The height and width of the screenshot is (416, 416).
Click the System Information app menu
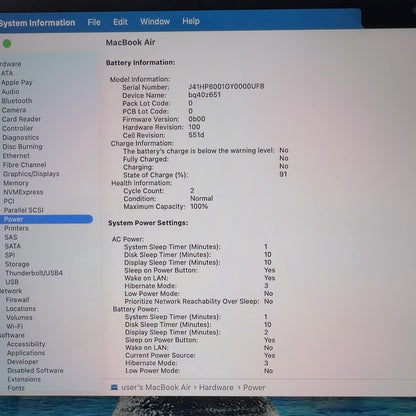pos(37,23)
